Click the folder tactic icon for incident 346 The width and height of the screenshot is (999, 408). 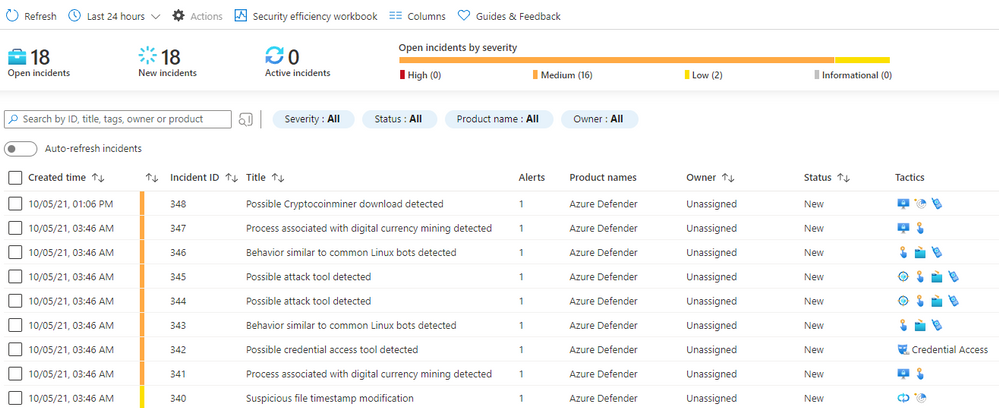click(919, 252)
